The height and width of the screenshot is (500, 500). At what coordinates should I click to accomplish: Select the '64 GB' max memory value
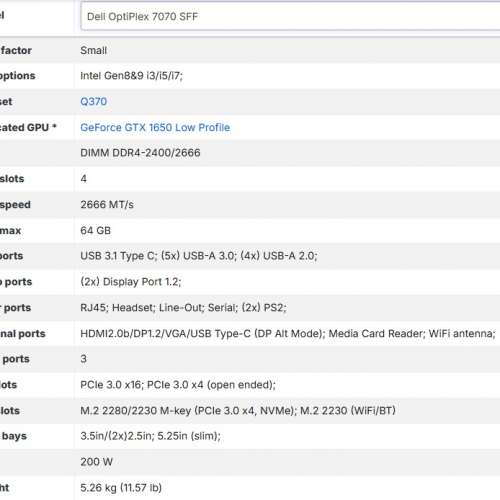tap(95, 230)
